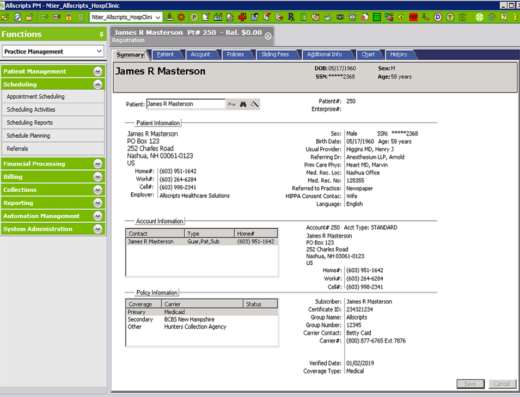The image size is (520, 397).
Task: Click the orange gear toolbar icon
Action: [x=181, y=17]
